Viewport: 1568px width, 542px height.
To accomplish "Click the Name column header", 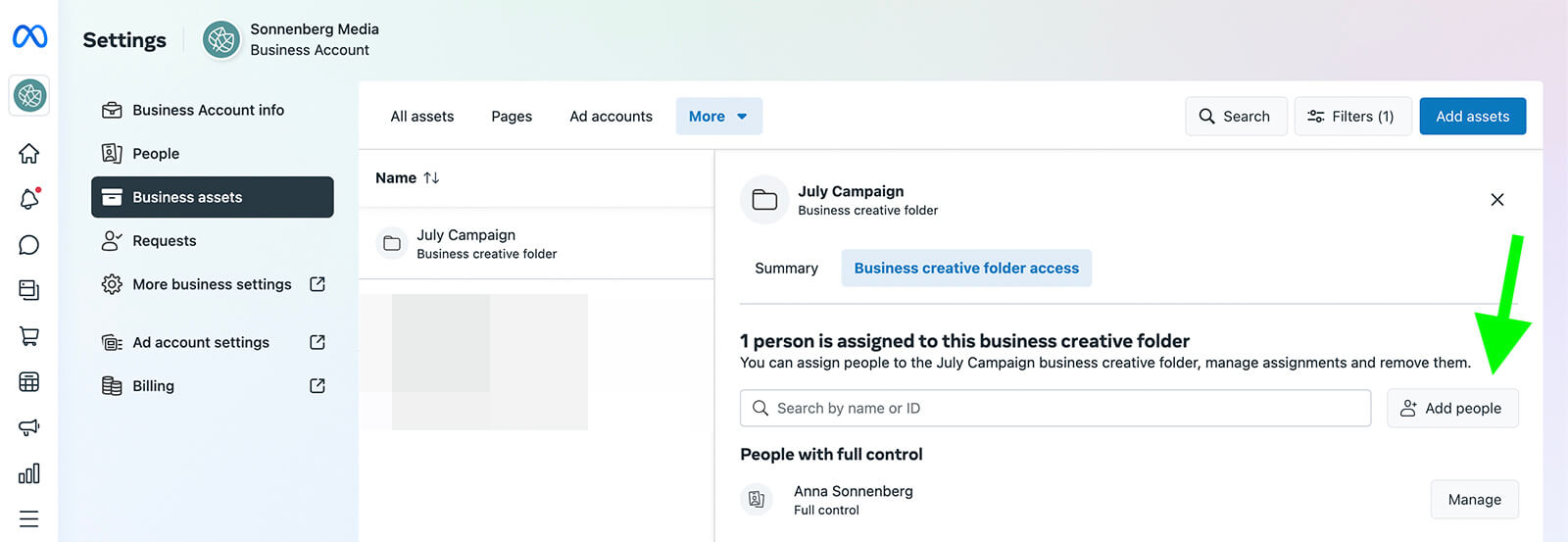I will pos(396,177).
